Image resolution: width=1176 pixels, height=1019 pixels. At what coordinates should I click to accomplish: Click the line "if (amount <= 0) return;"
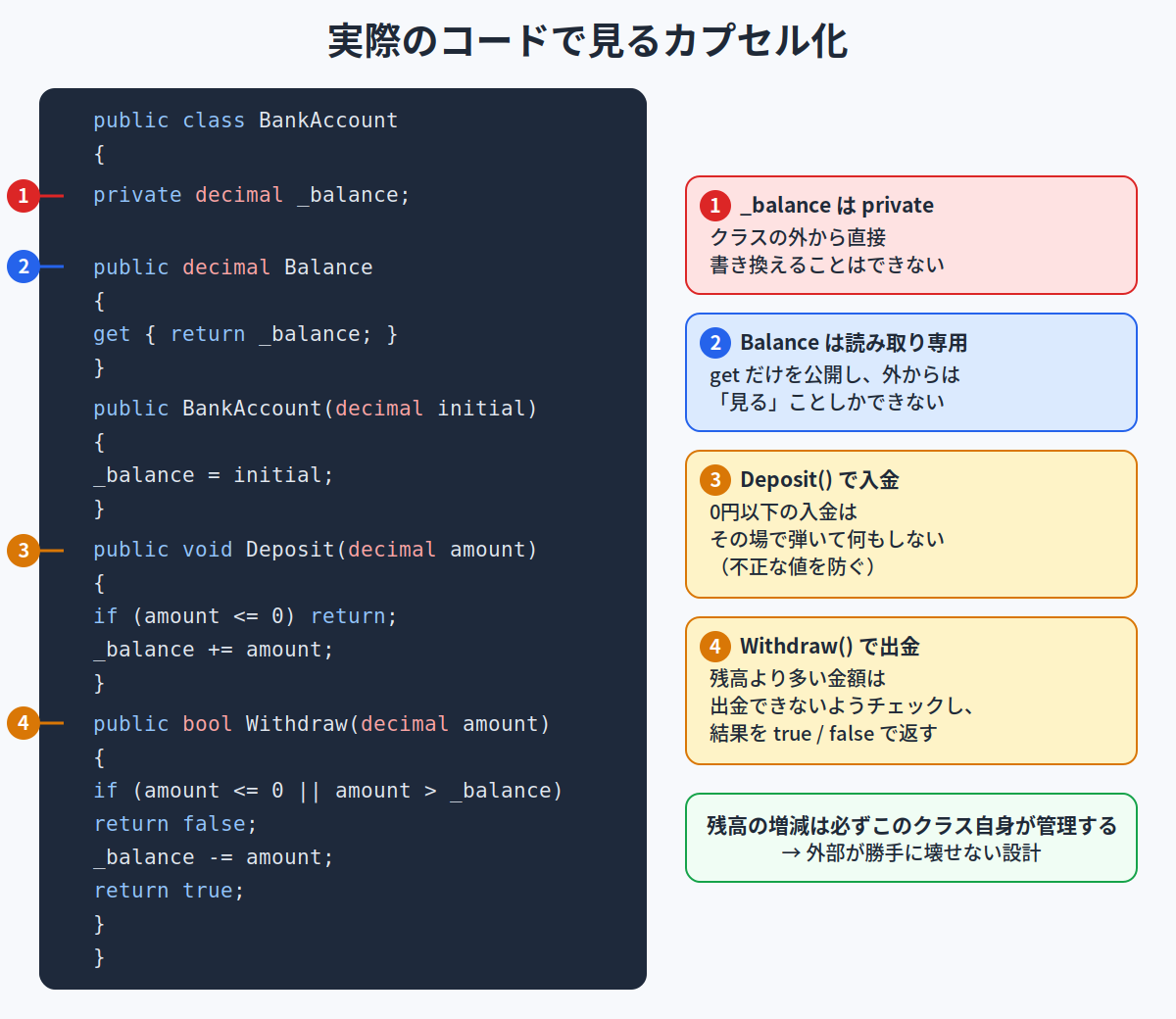click(x=246, y=616)
